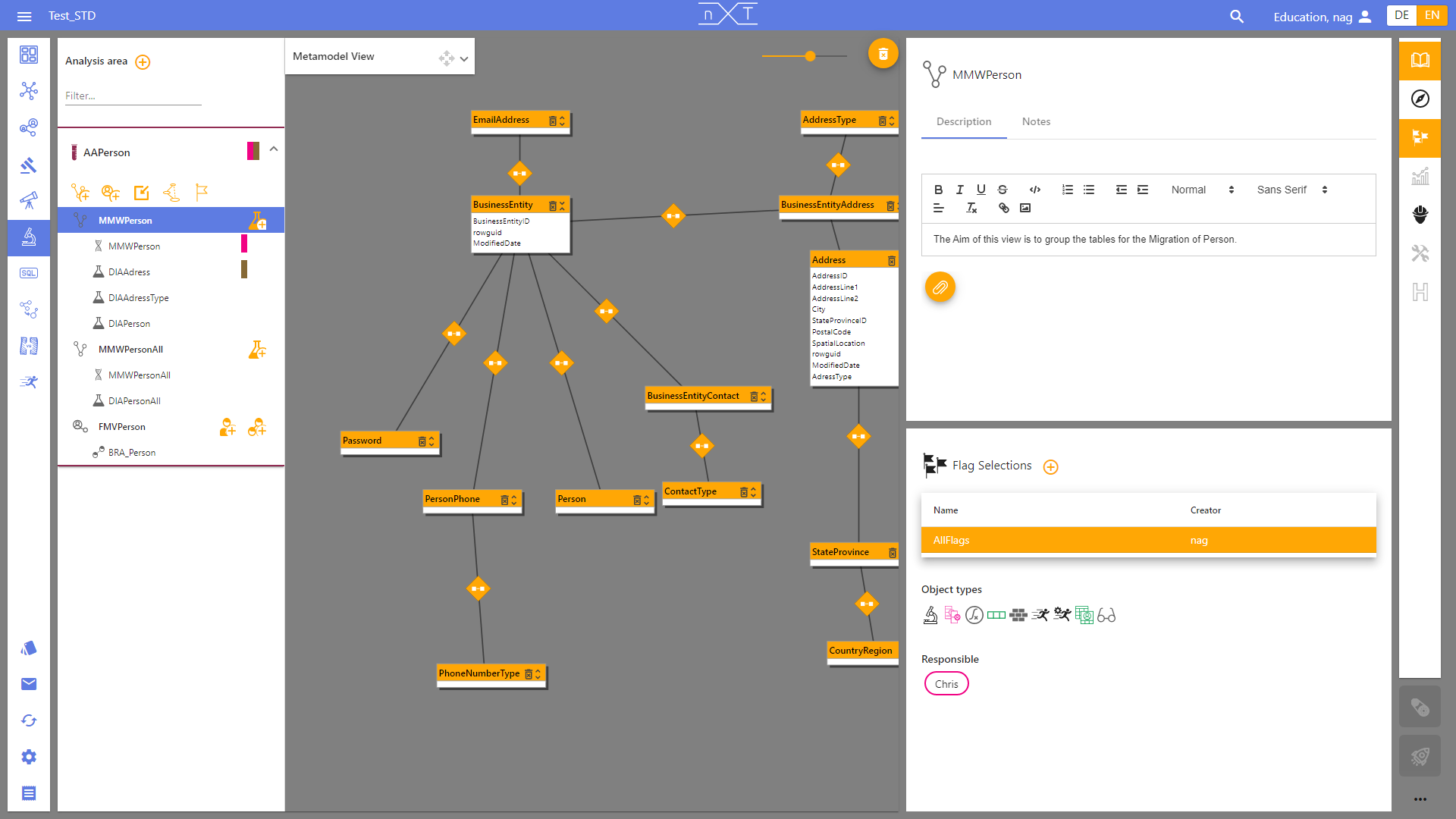Screen dimensions: 1456x819
Task: Click the bold formatting icon
Action: coord(938,190)
